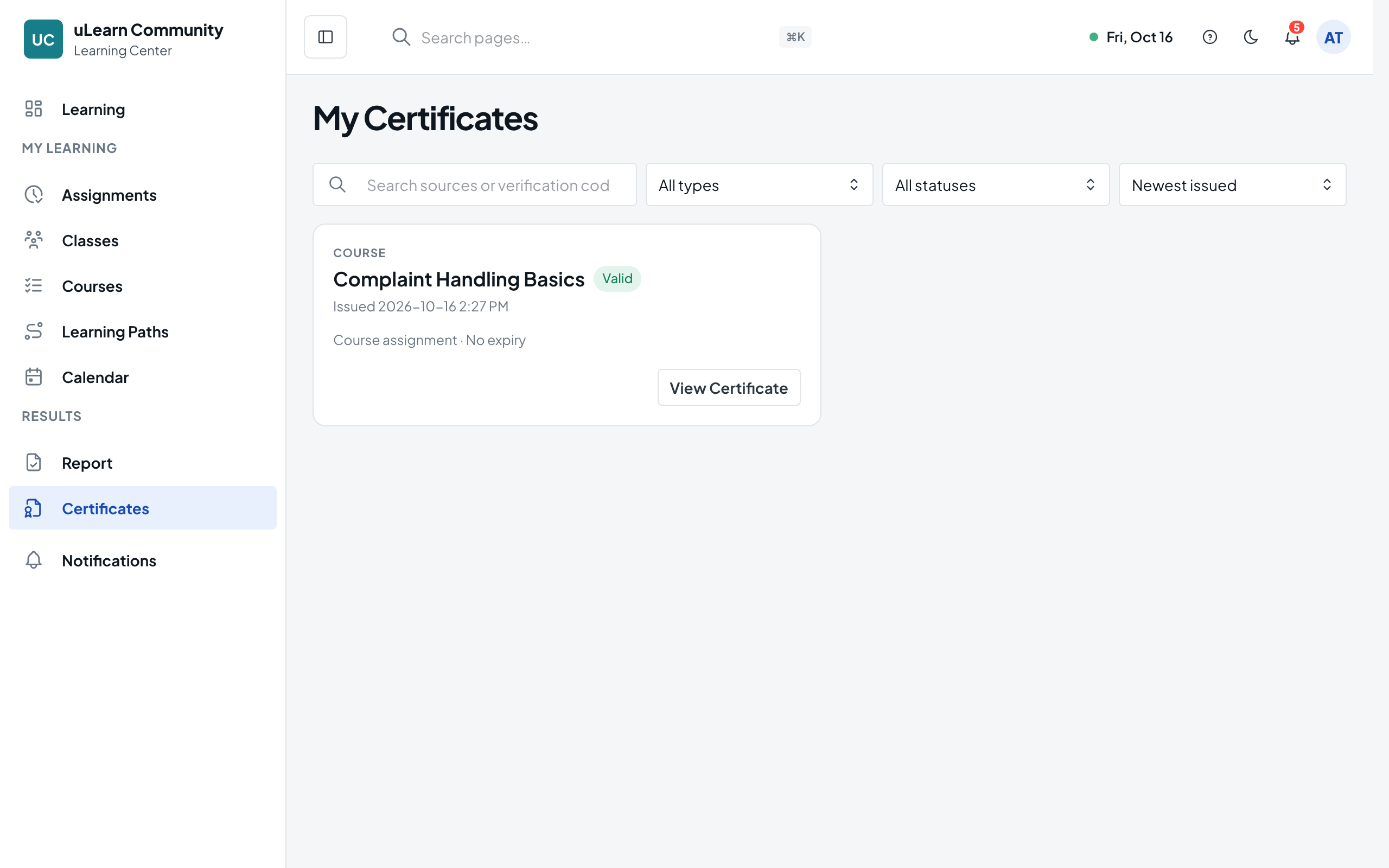Toggle the sidebar panel button

click(326, 37)
